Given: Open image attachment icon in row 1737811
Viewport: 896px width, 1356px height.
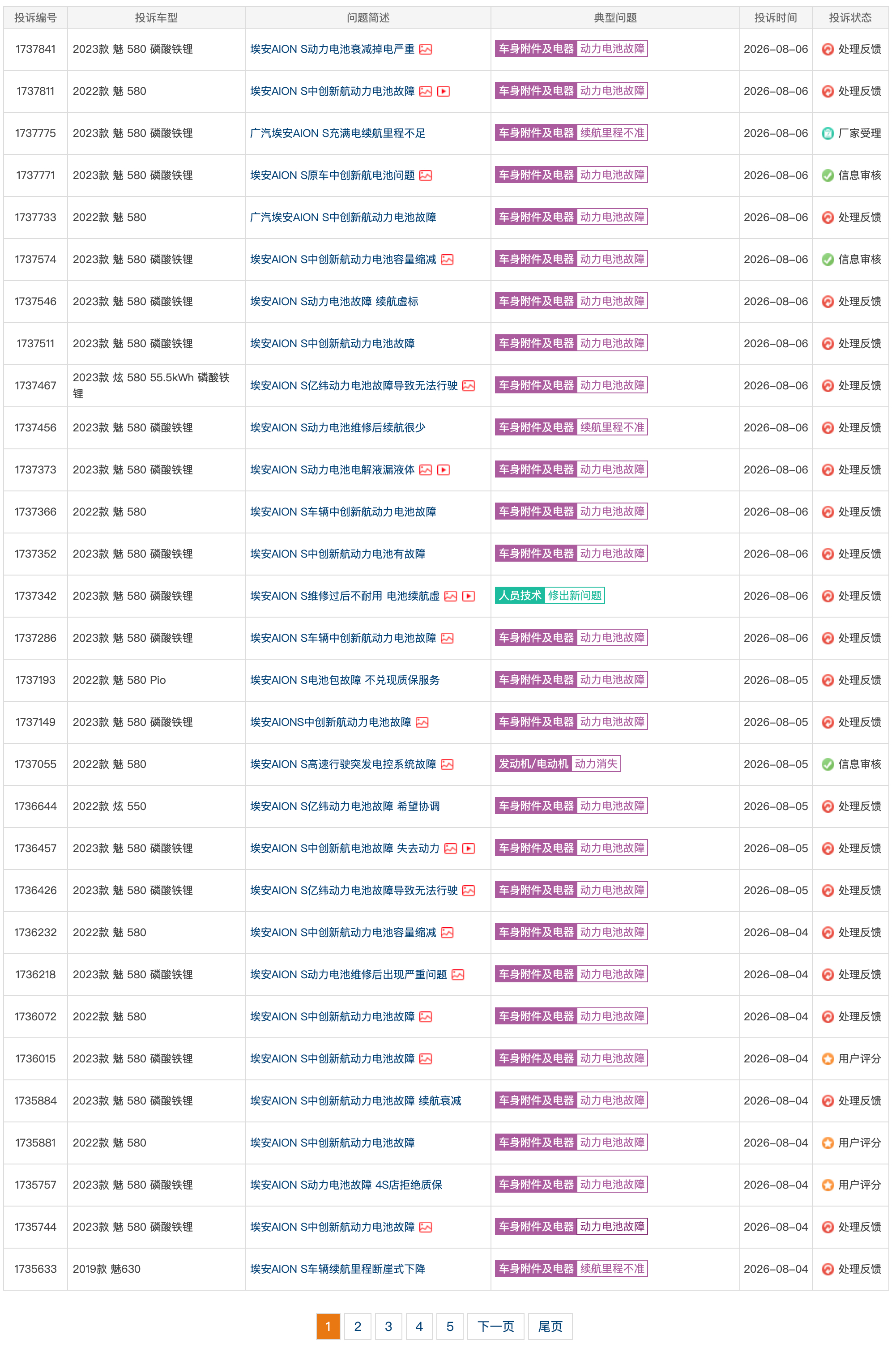Looking at the screenshot, I should [x=426, y=91].
